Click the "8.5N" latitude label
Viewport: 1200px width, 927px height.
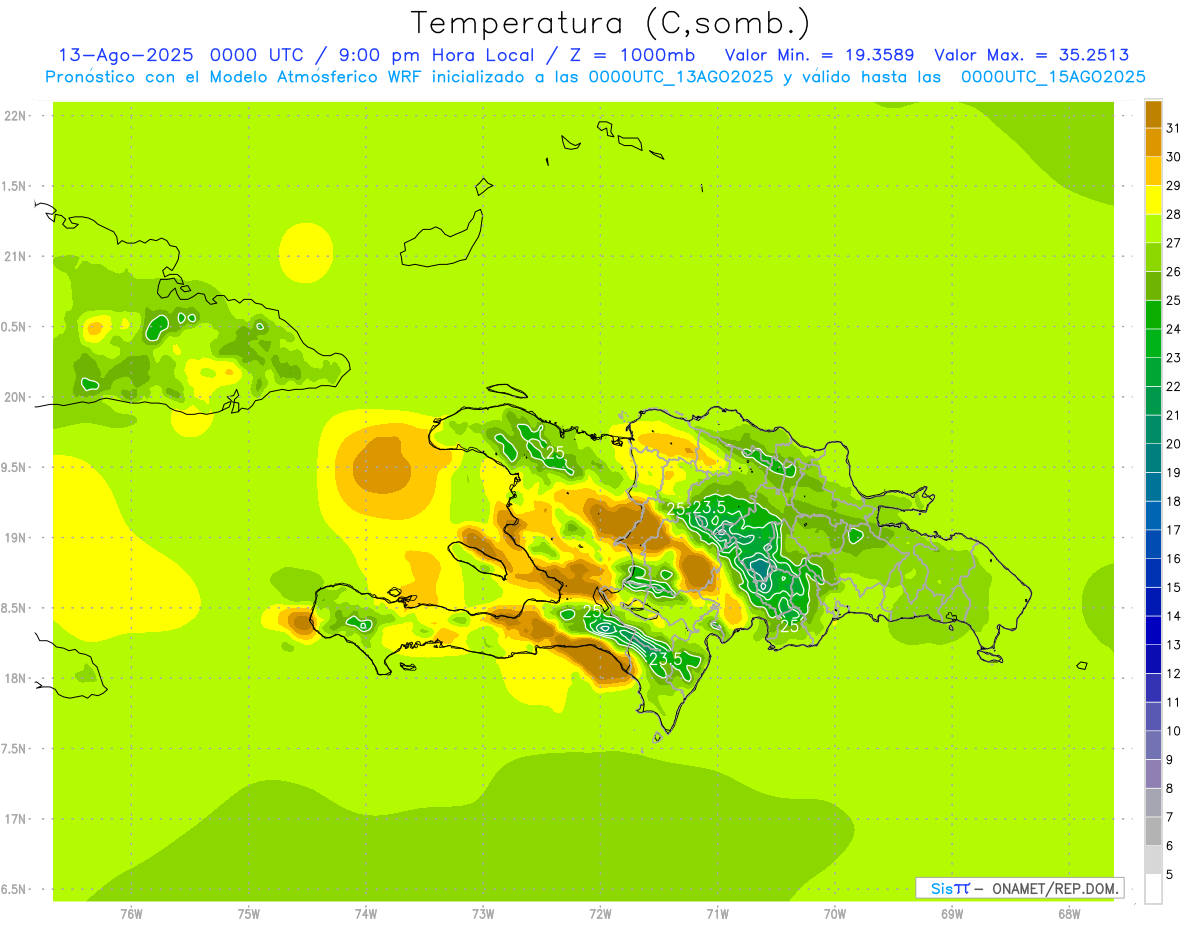click(x=14, y=608)
